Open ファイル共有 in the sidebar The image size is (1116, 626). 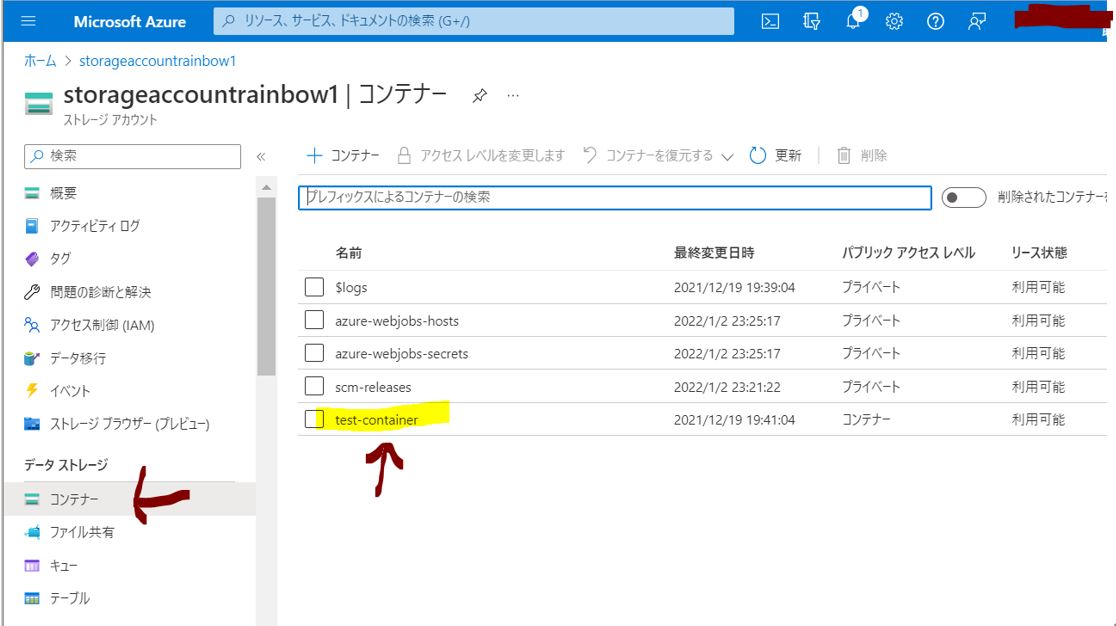[x=82, y=532]
